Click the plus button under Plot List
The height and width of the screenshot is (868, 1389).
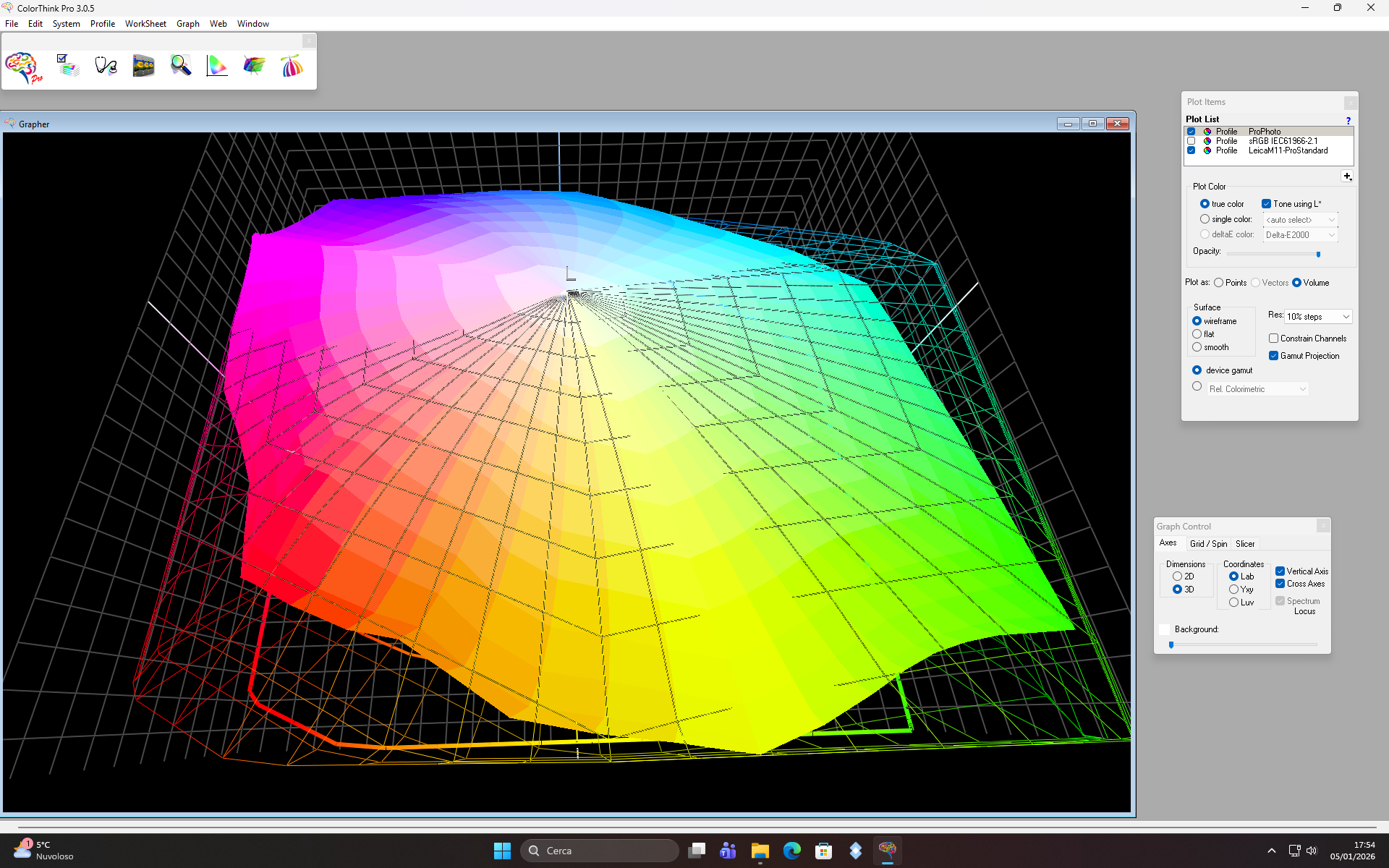click(x=1346, y=176)
